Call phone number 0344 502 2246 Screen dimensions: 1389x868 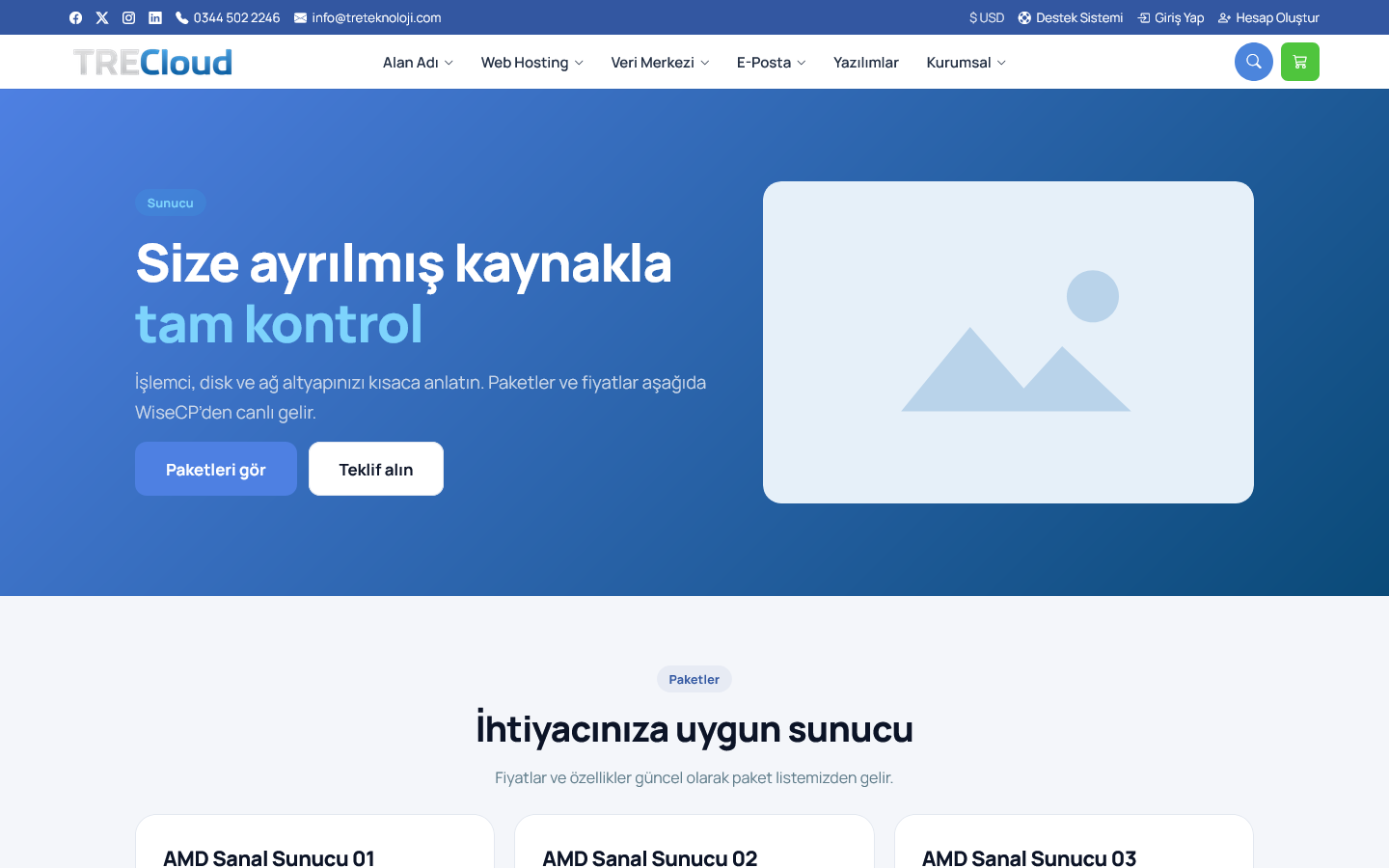(x=228, y=17)
